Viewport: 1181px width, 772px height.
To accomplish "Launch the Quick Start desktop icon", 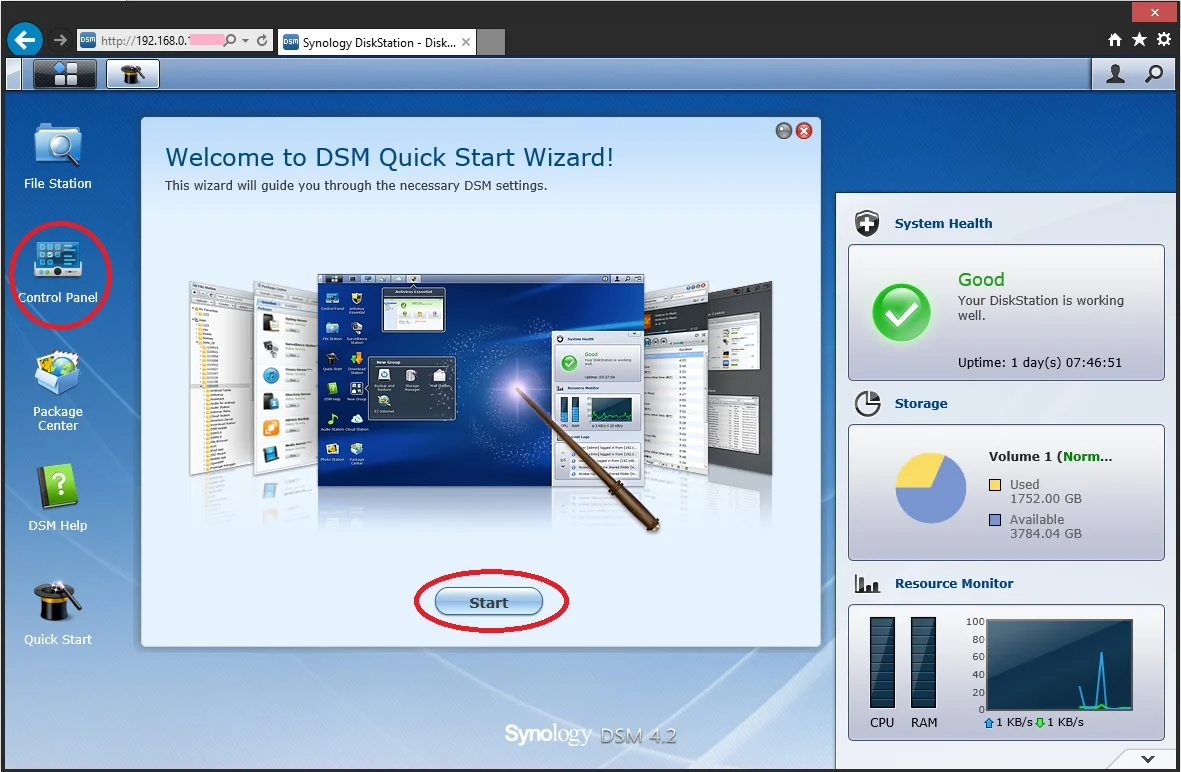I will coord(57,613).
